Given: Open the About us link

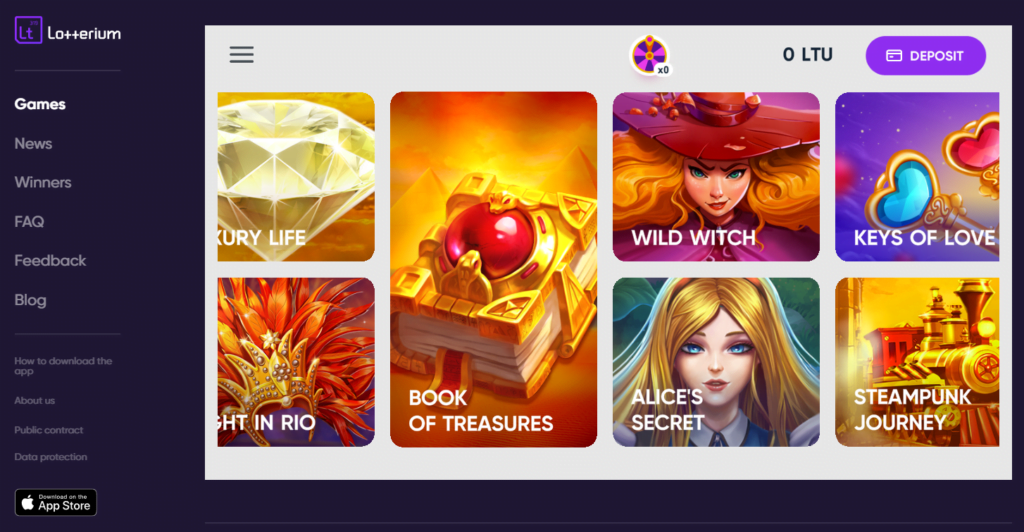Looking at the screenshot, I should pyautogui.click(x=35, y=401).
